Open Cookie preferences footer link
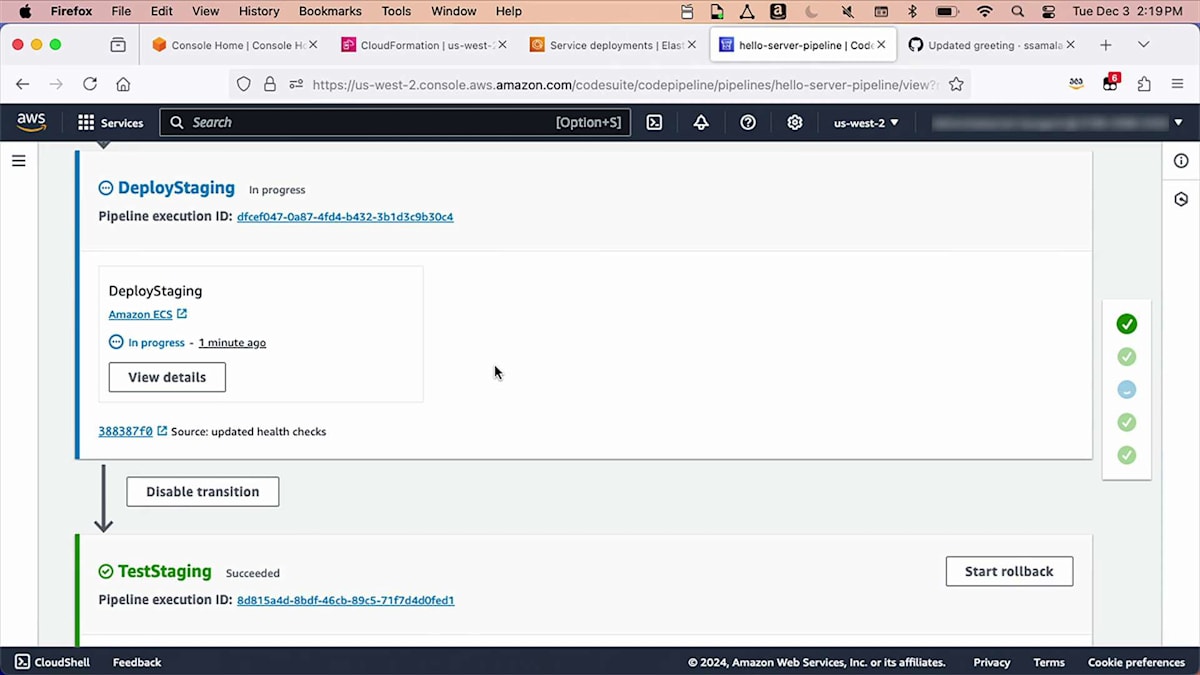Screen dimensions: 1200x675 tap(1136, 662)
